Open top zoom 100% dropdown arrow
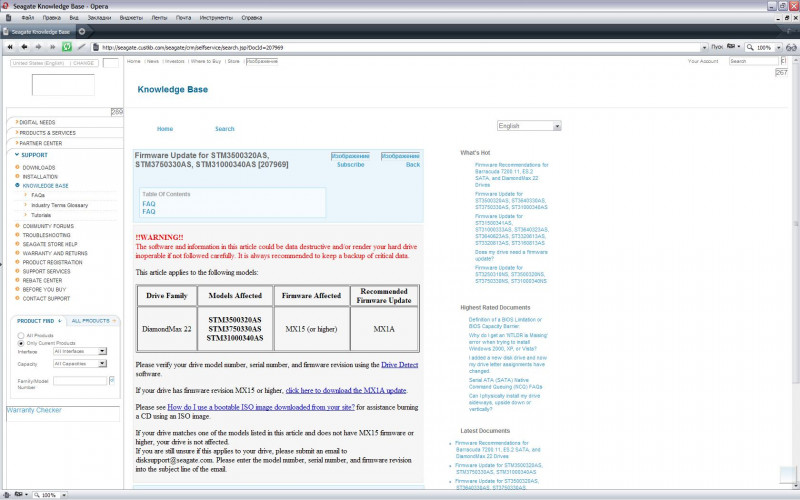The image size is (800, 500). (x=779, y=47)
